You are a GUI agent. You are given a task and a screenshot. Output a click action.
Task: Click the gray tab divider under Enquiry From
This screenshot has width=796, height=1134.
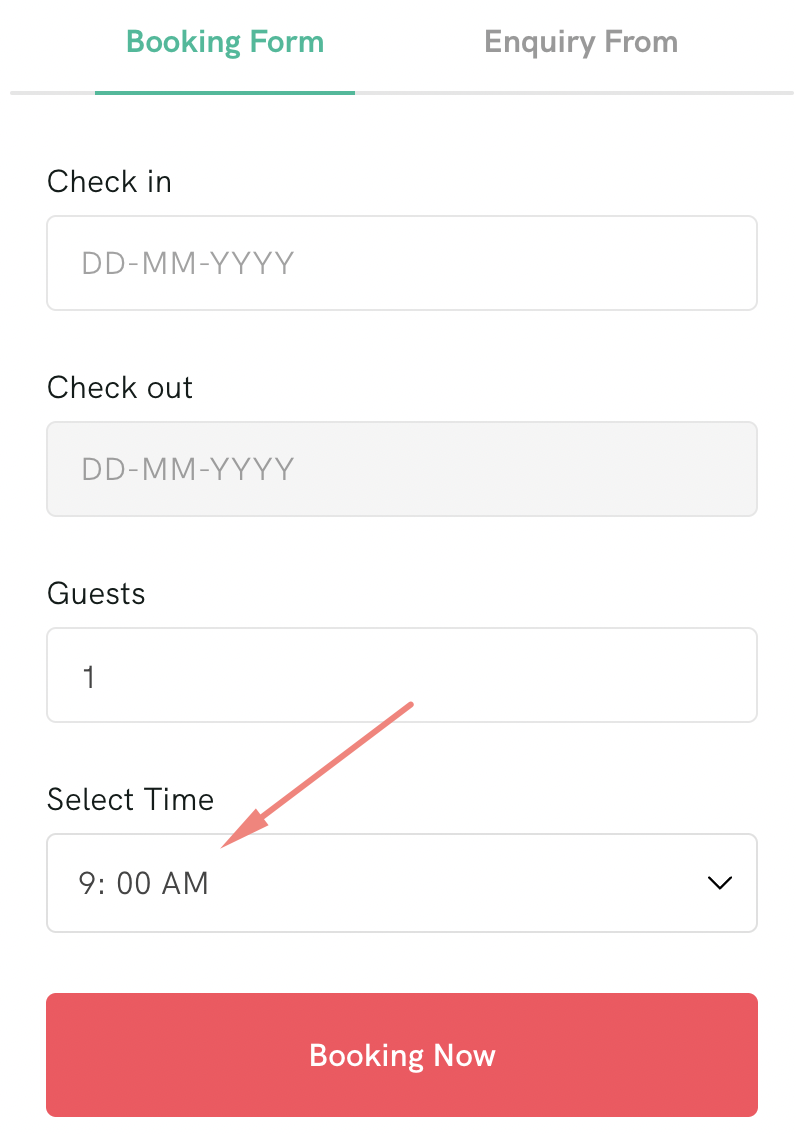tap(575, 93)
